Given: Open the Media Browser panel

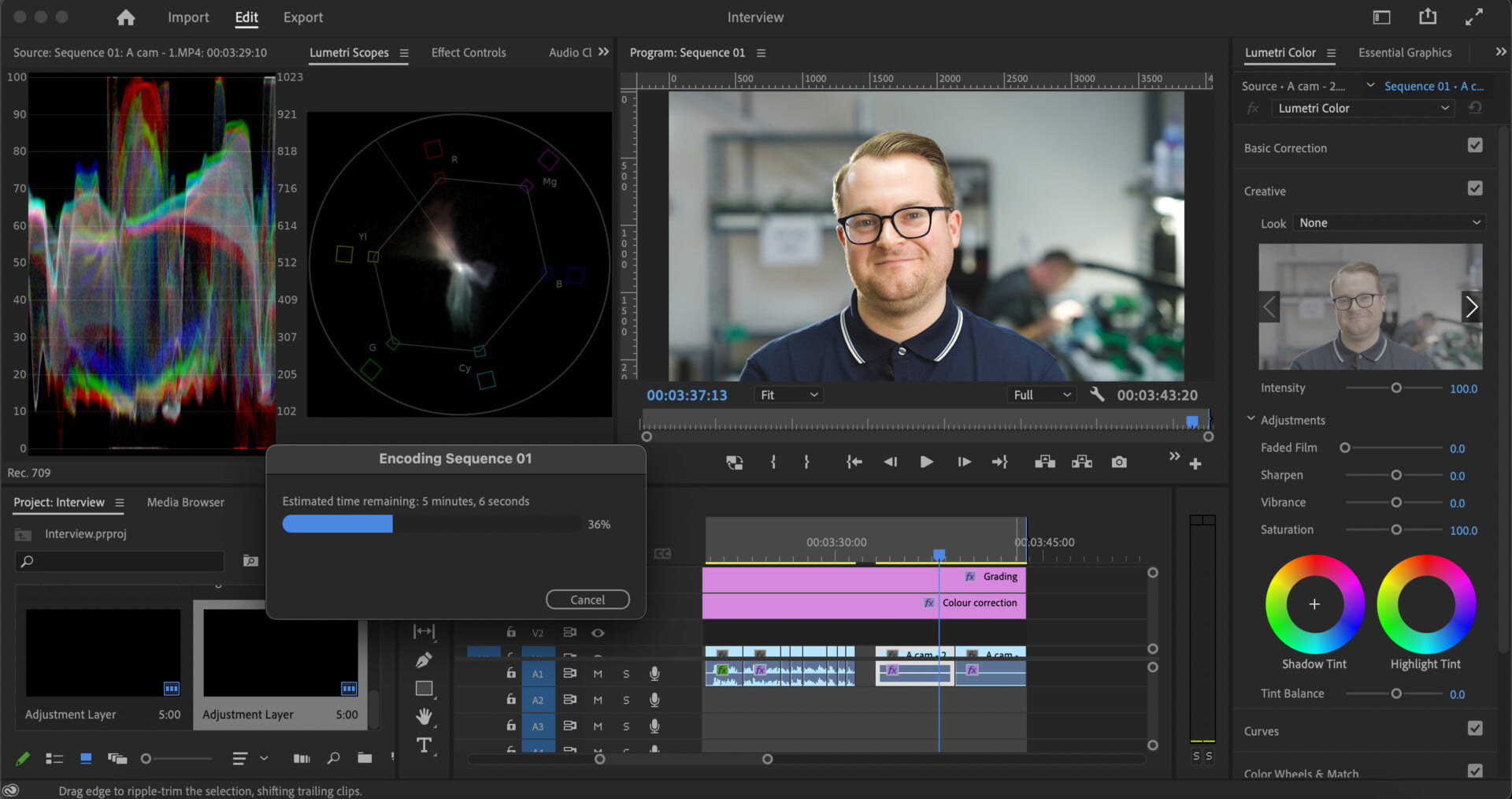Looking at the screenshot, I should tap(185, 502).
